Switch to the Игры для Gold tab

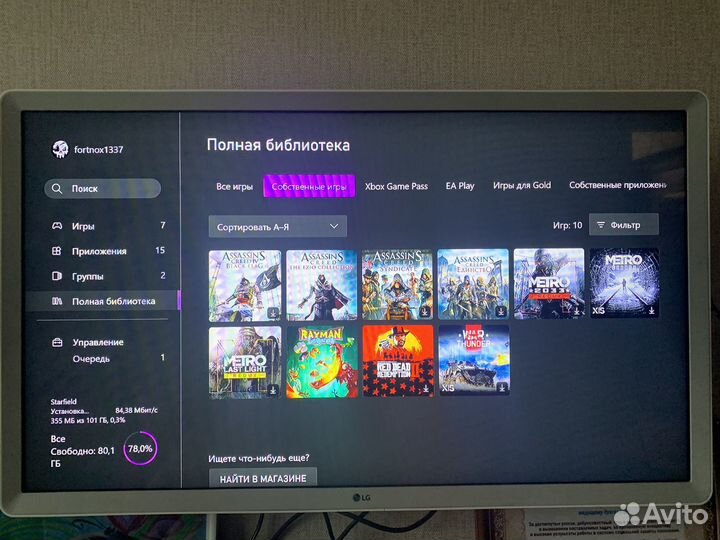522,185
